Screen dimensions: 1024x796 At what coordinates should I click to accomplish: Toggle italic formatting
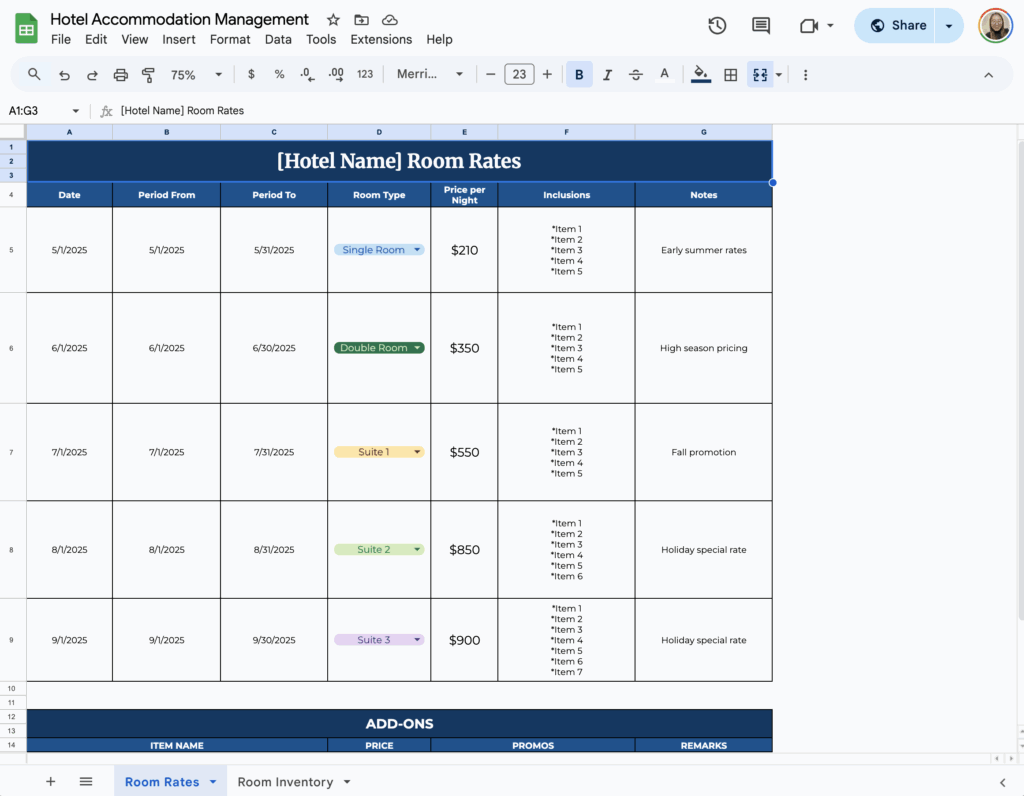608,74
